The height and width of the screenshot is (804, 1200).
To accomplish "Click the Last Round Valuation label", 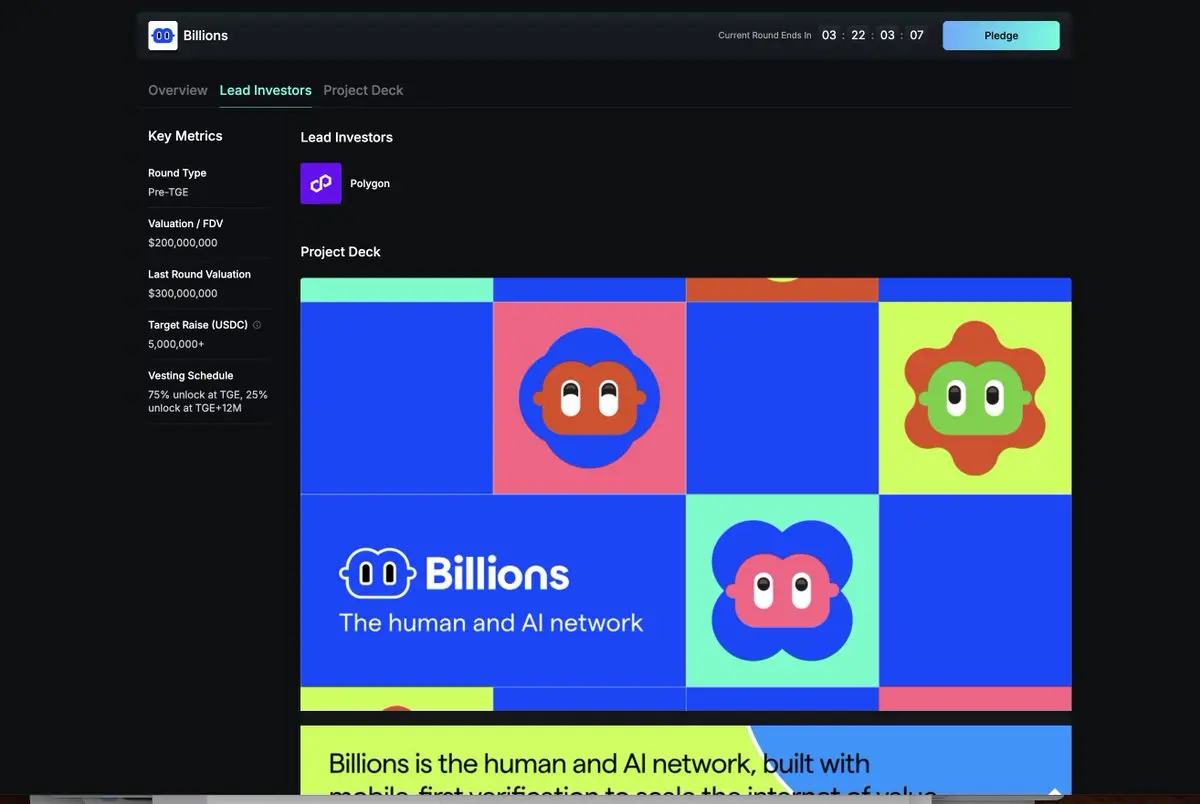I will (200, 274).
